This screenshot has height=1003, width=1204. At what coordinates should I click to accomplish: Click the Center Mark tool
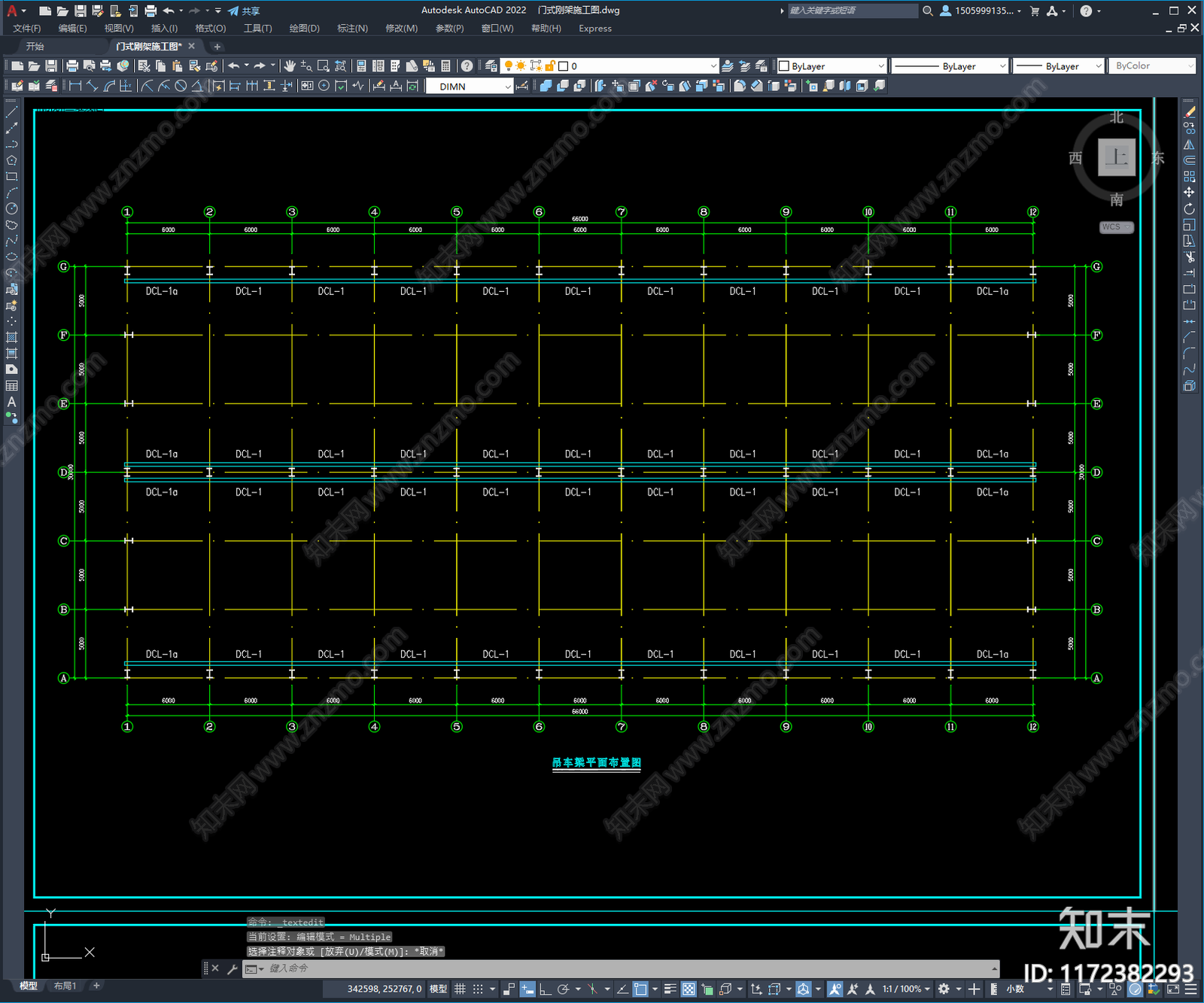tap(324, 86)
